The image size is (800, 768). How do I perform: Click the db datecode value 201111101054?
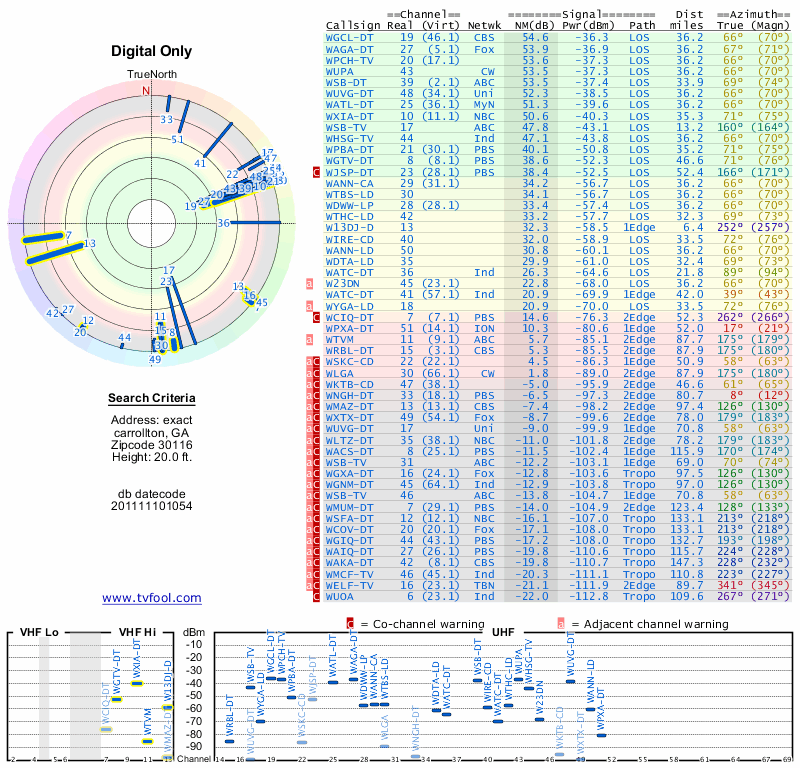(152, 506)
